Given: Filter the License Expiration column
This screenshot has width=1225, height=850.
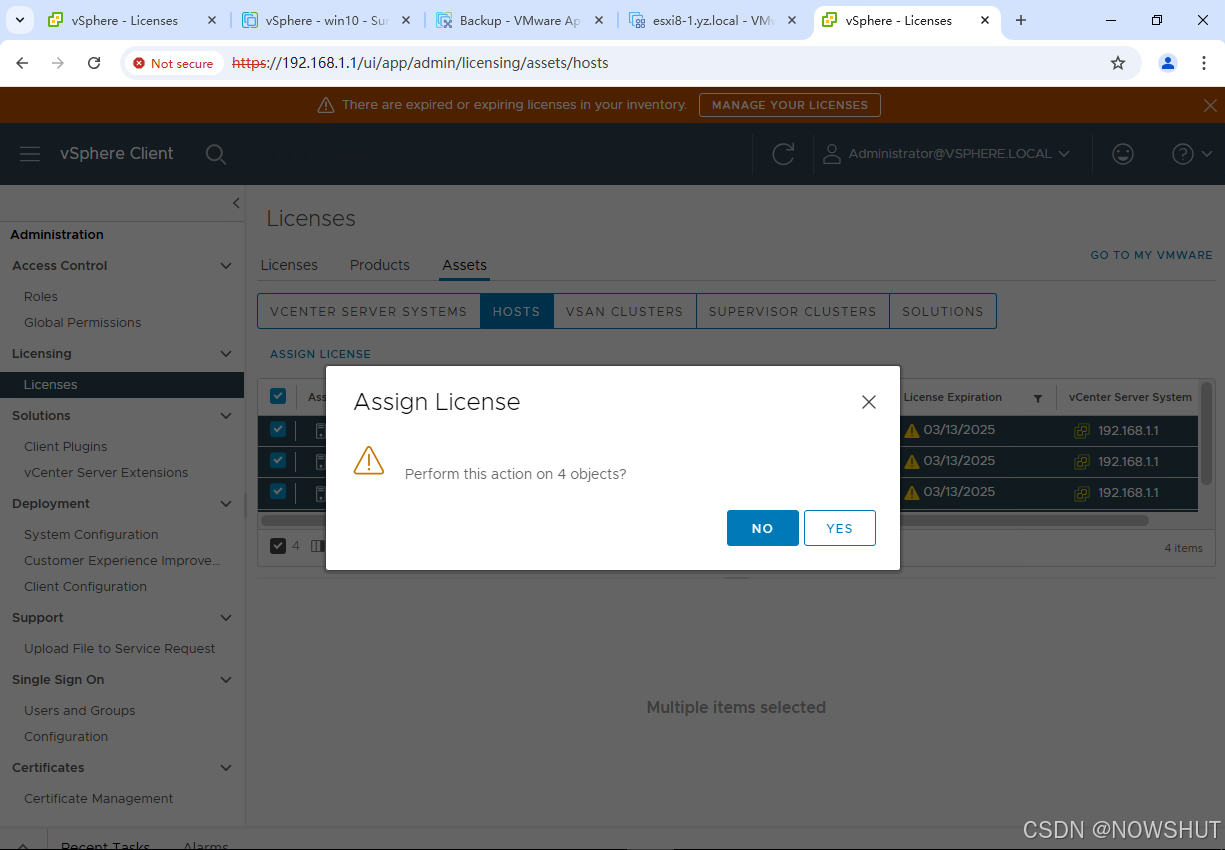Looking at the screenshot, I should pyautogui.click(x=1038, y=398).
